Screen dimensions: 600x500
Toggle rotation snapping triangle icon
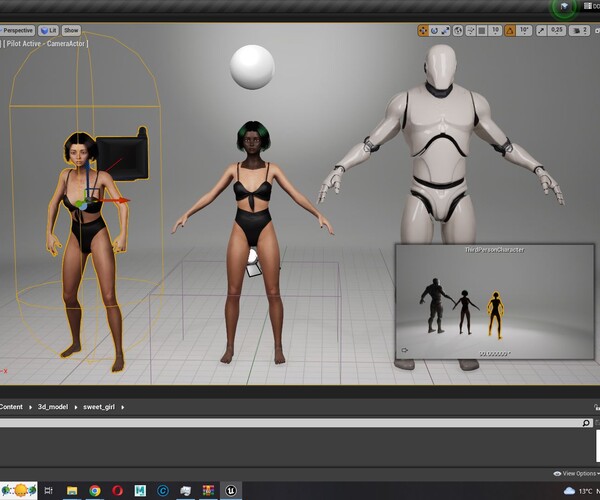tap(510, 31)
